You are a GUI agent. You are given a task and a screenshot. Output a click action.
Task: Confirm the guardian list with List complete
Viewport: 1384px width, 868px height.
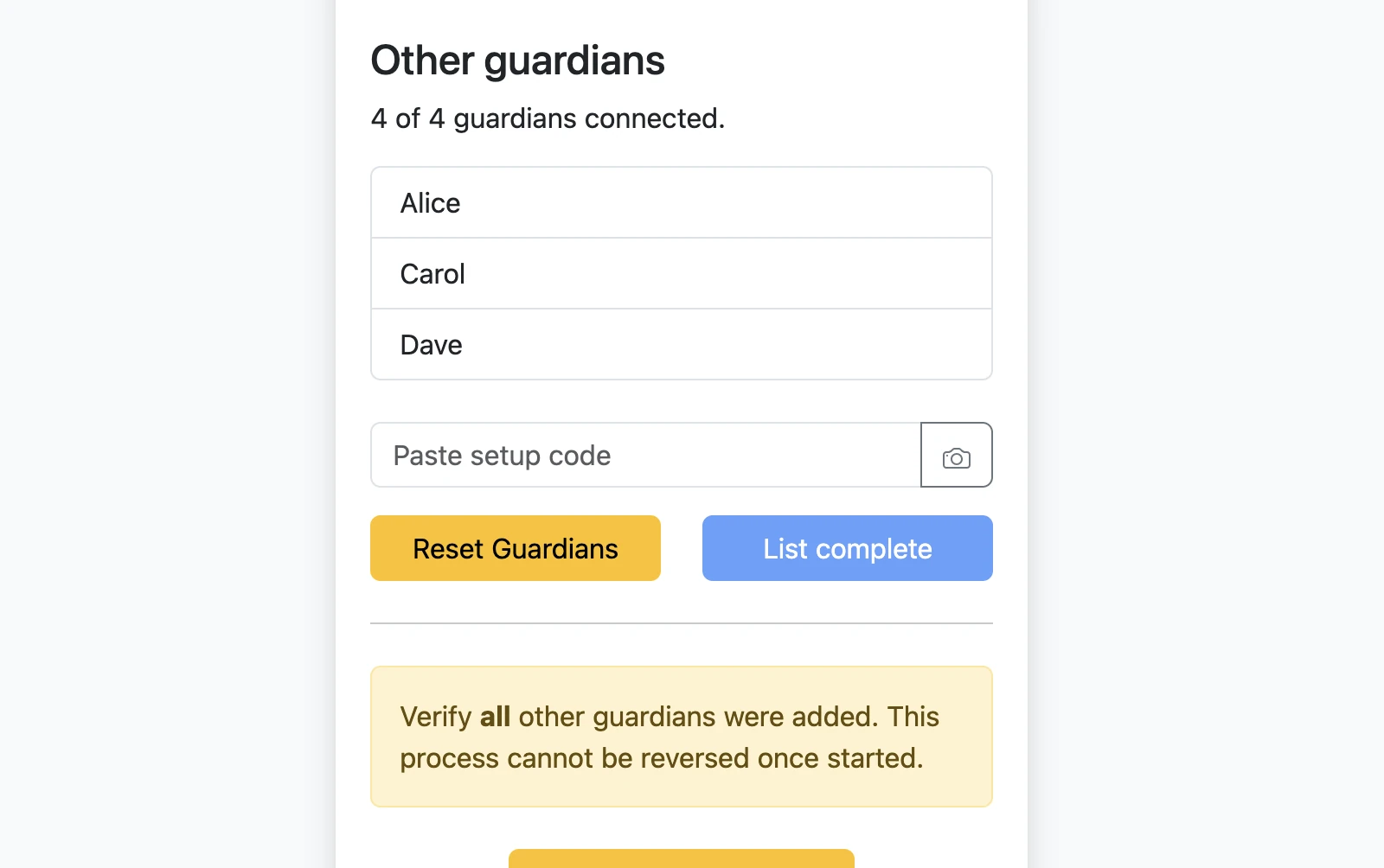[x=846, y=548]
